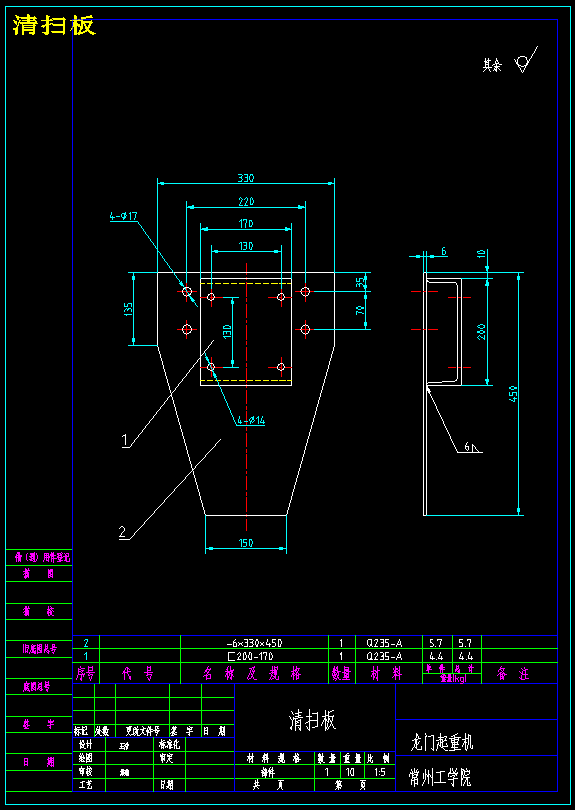Screen dimensions: 575x810
Task: Click the 比例 label in title block
Action: click(x=379, y=758)
